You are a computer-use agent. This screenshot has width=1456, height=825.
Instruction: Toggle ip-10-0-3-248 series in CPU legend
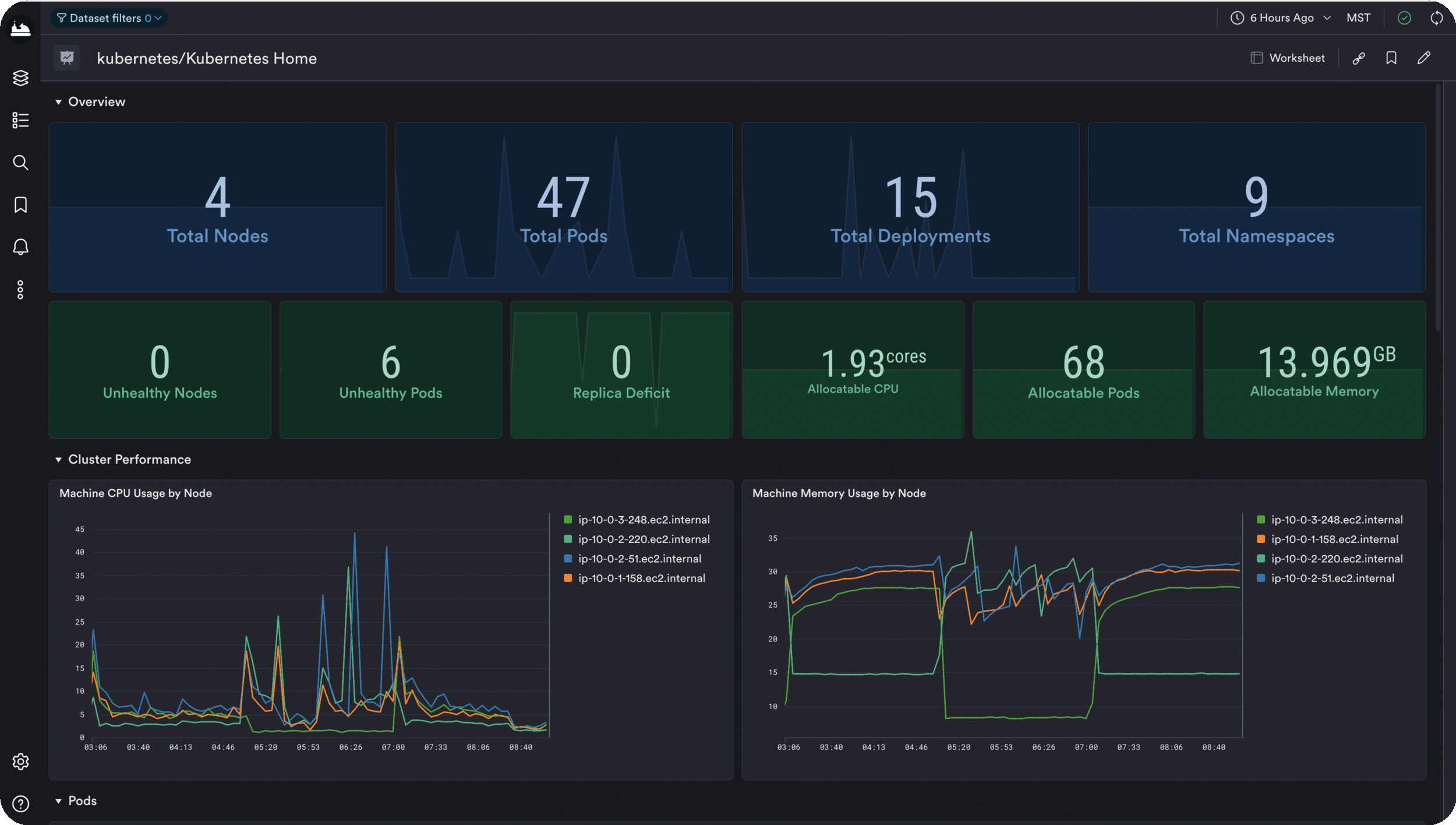point(637,520)
